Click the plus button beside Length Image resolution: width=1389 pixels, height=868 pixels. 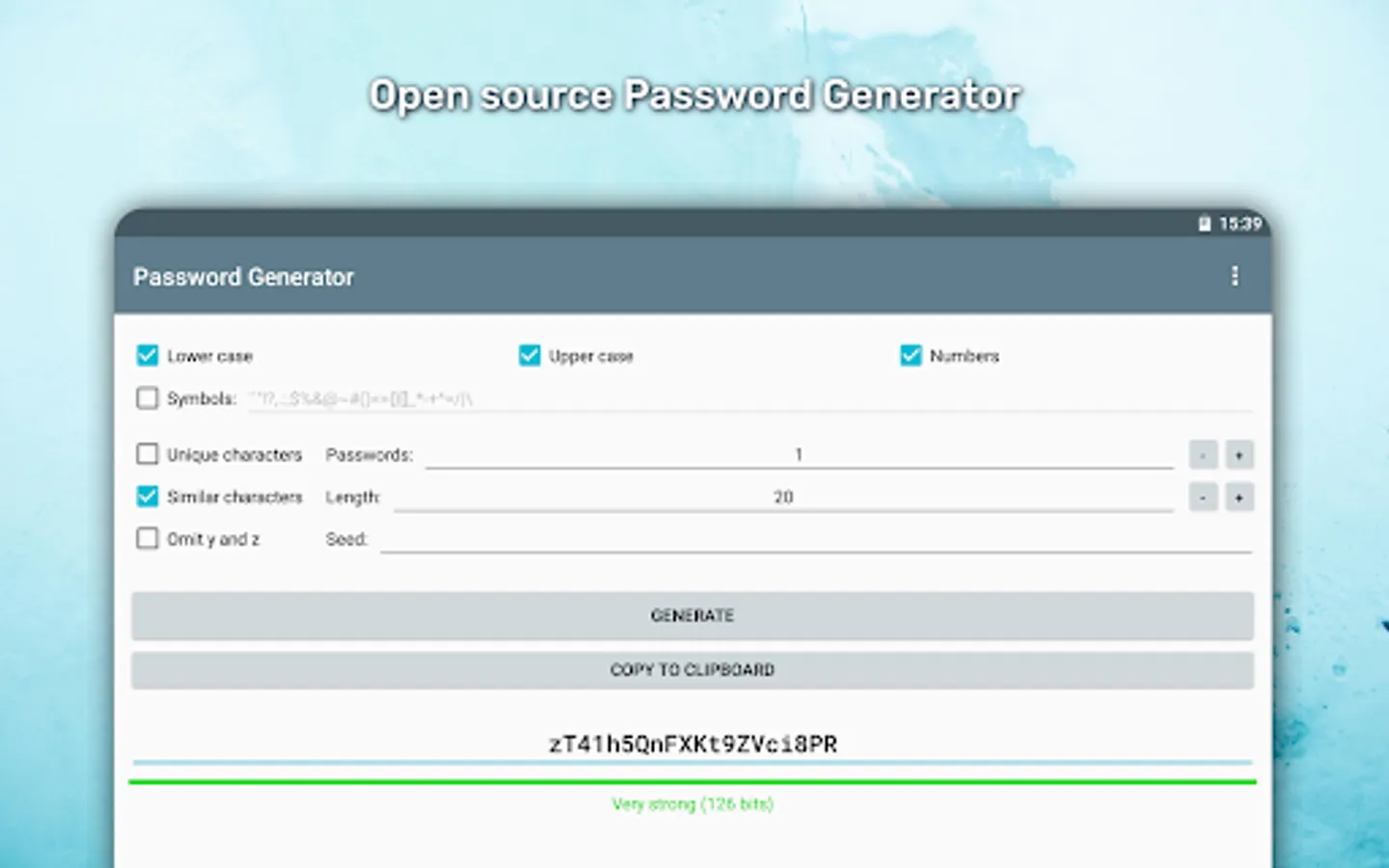[1239, 497]
